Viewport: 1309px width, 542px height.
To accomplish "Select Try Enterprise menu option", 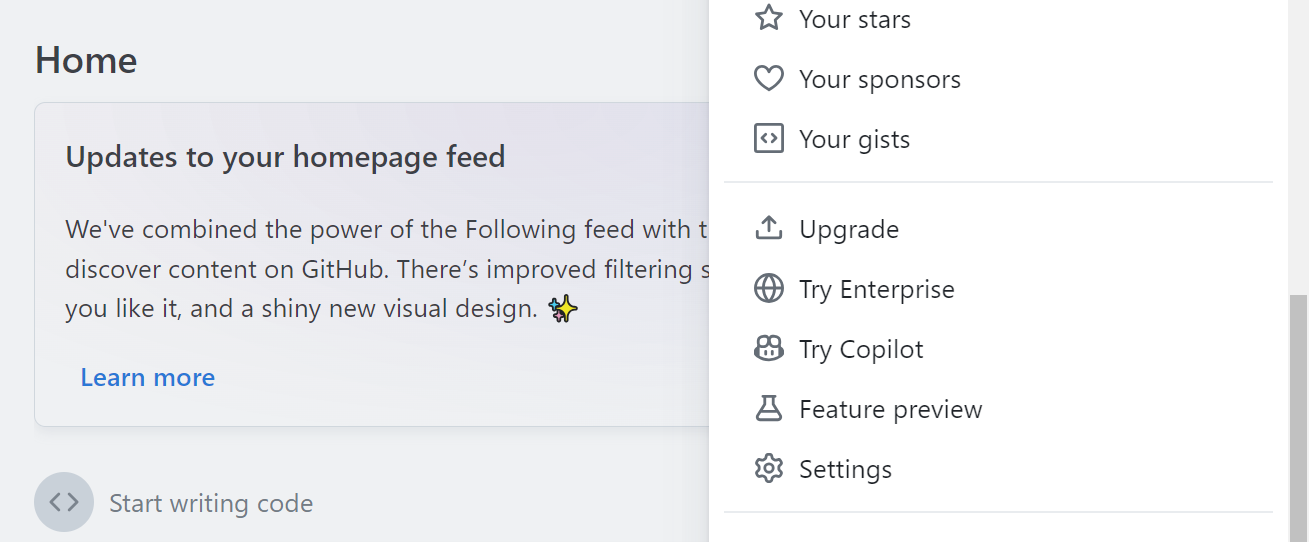I will pos(877,289).
